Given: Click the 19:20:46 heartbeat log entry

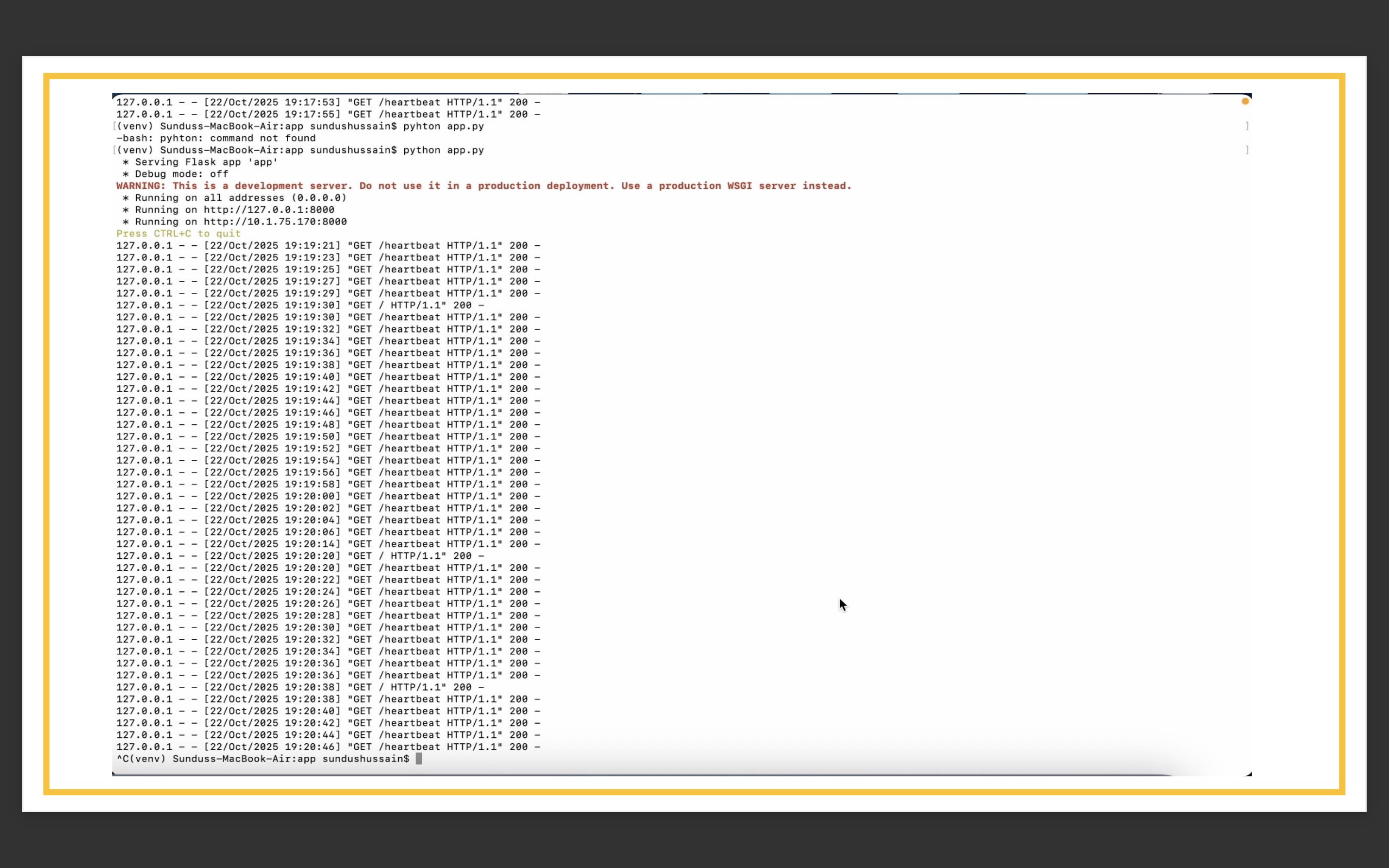Looking at the screenshot, I should pos(328,747).
